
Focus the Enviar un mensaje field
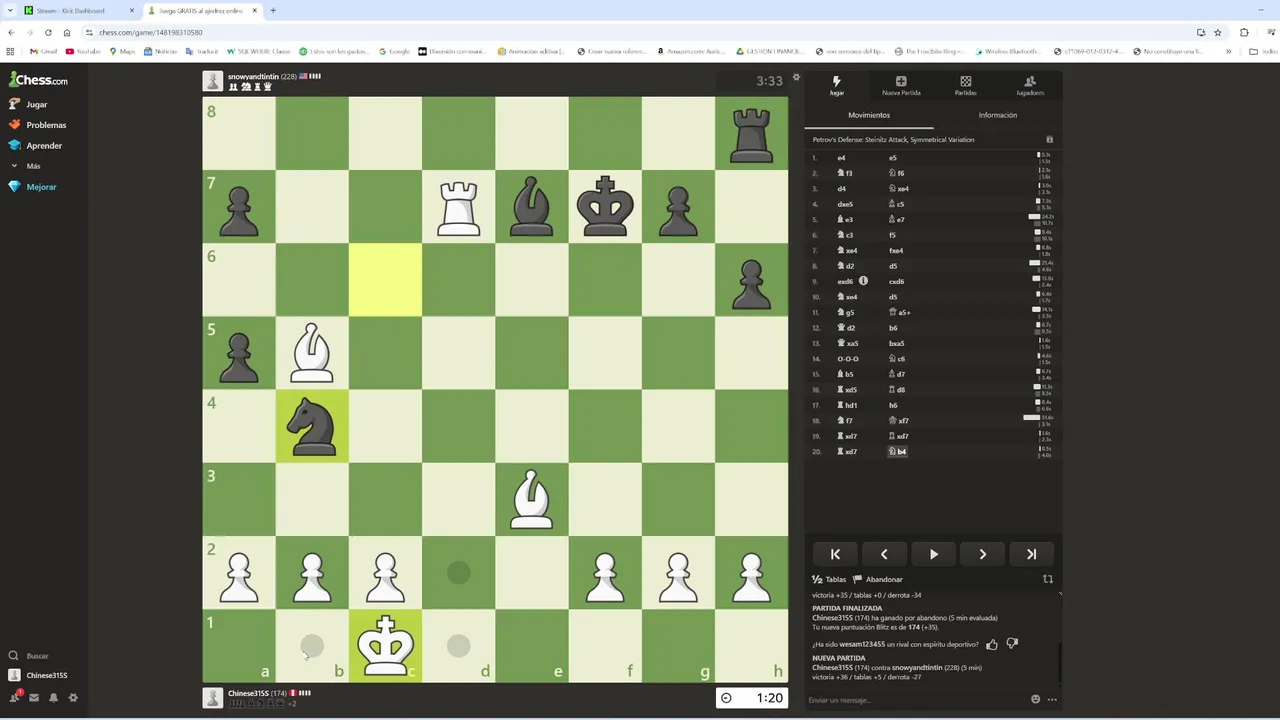click(915, 699)
